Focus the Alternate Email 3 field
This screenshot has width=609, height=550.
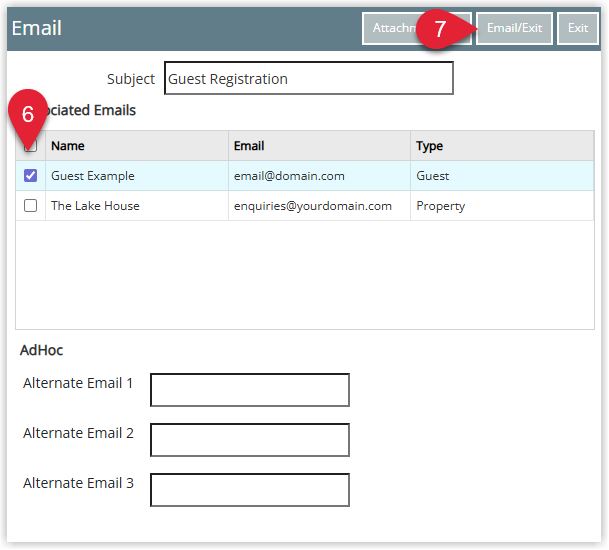point(250,490)
